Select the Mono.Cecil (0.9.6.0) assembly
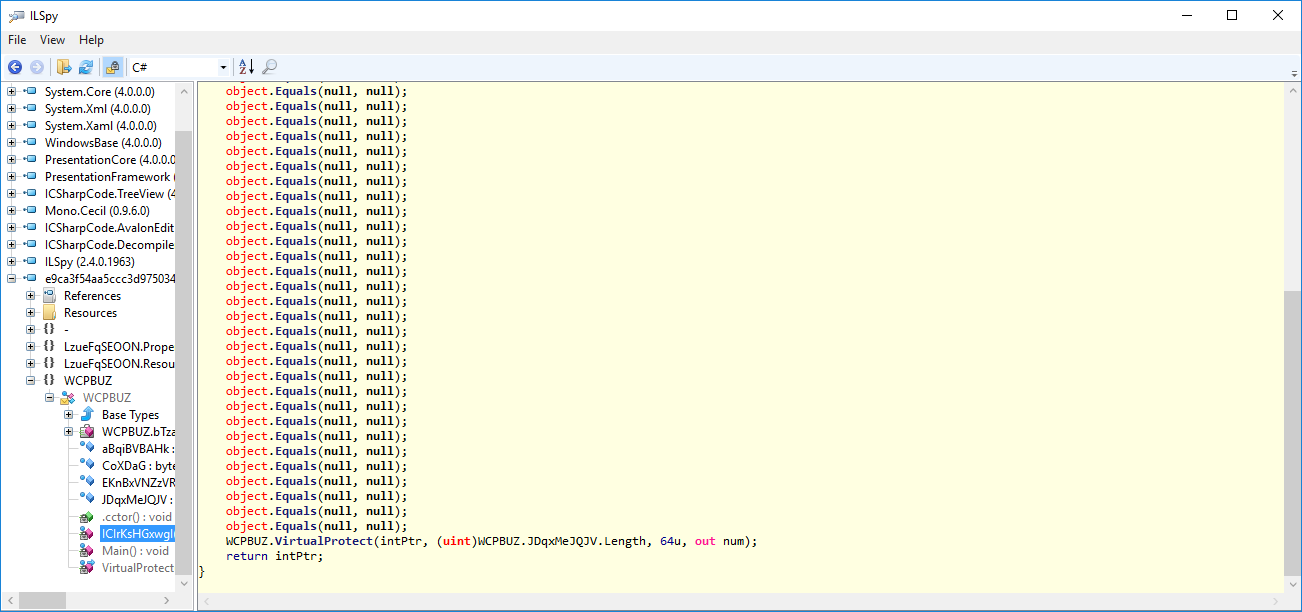The image size is (1302, 612). click(96, 211)
